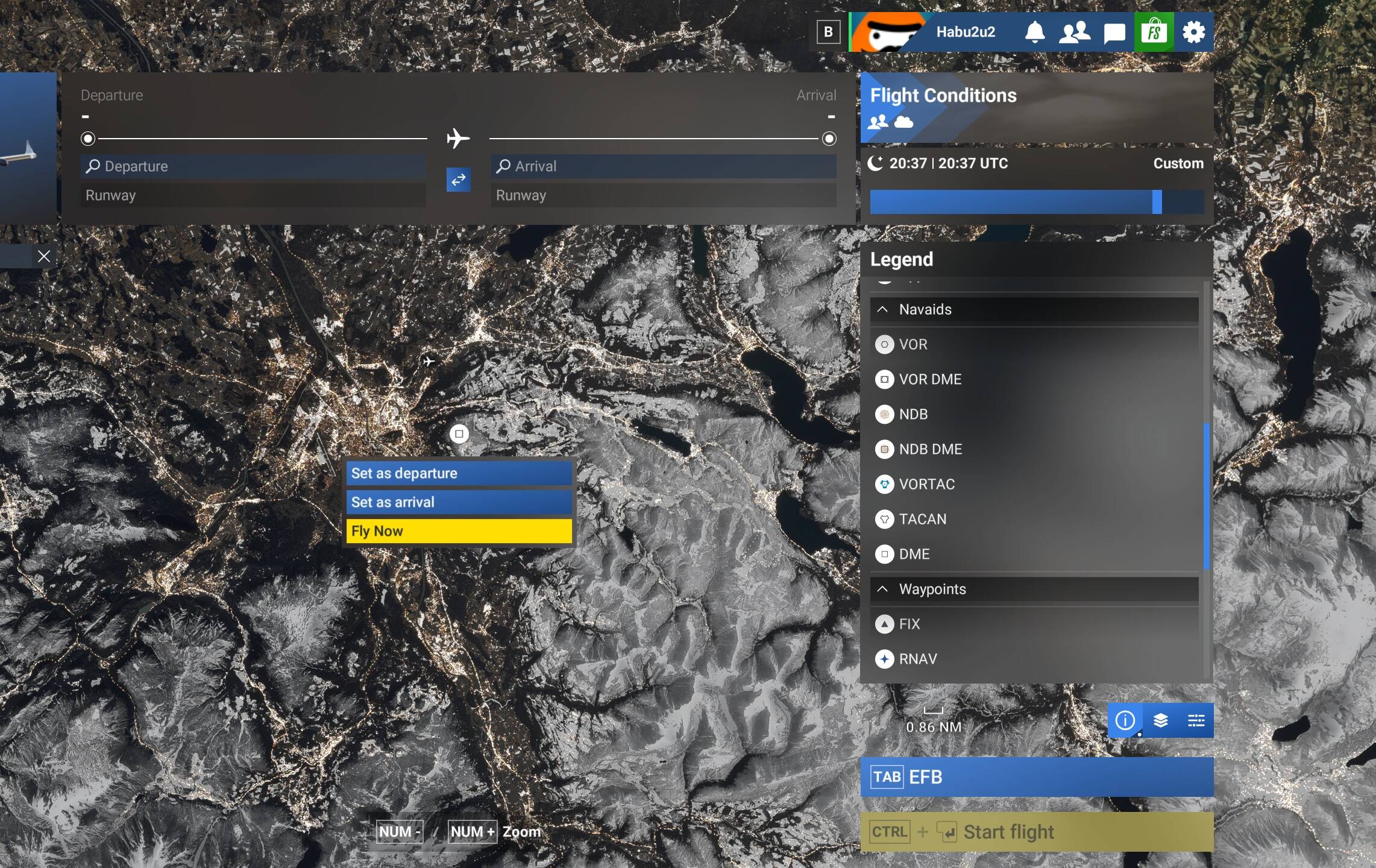Choose Set as departure from context menu
This screenshot has width=1376, height=868.
(x=458, y=473)
